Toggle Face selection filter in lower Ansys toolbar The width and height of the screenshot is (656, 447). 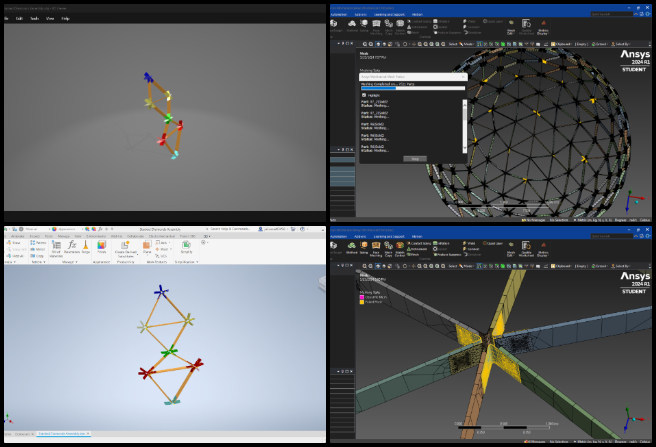click(x=497, y=266)
